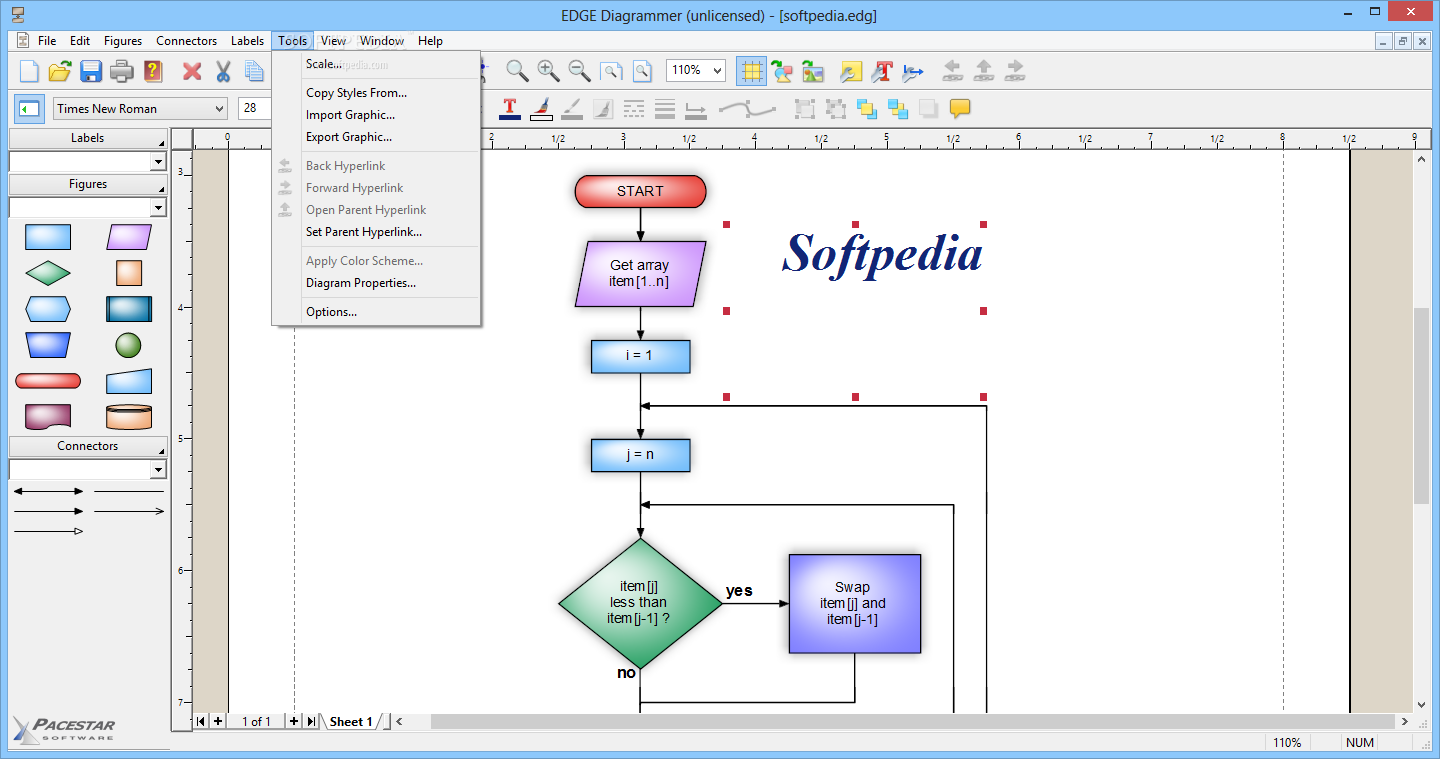Pick the green diamond figure

(x=48, y=273)
